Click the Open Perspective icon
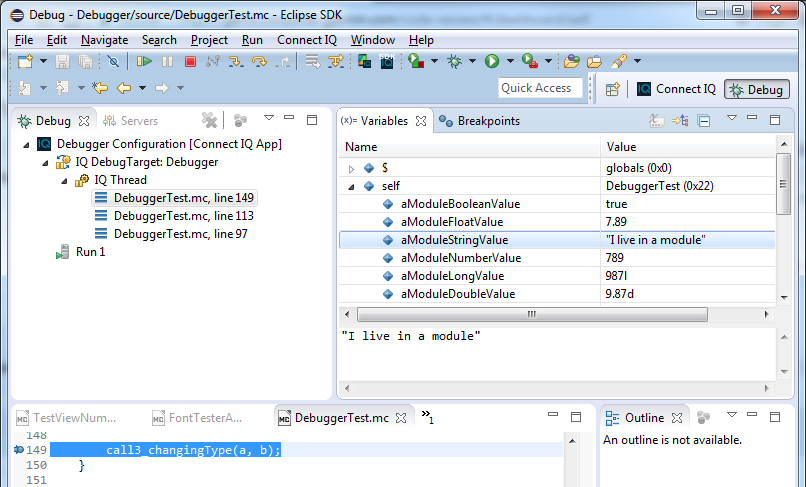 tap(612, 89)
